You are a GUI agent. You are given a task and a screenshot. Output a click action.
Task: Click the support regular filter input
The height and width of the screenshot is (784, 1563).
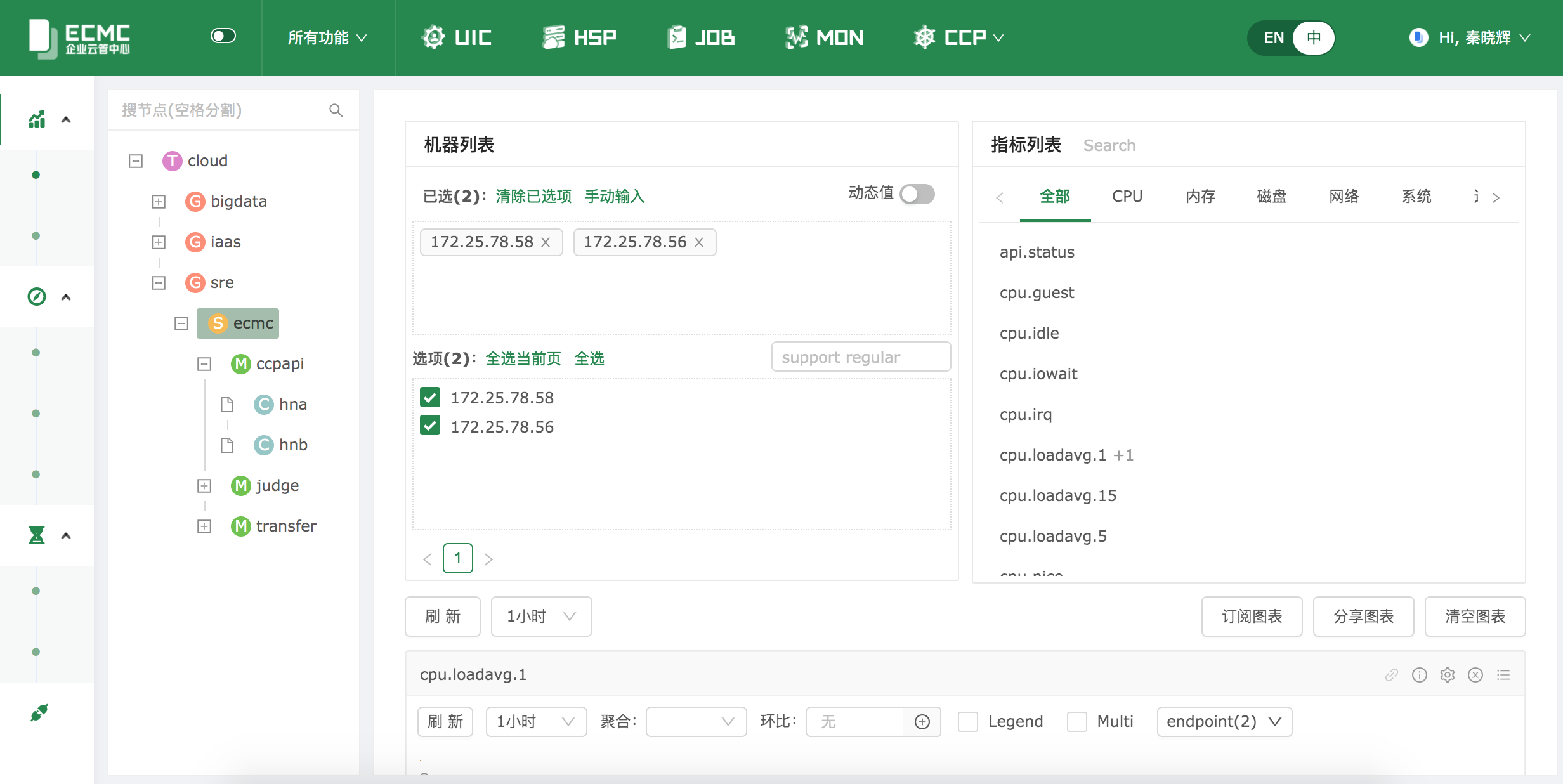[x=861, y=357]
